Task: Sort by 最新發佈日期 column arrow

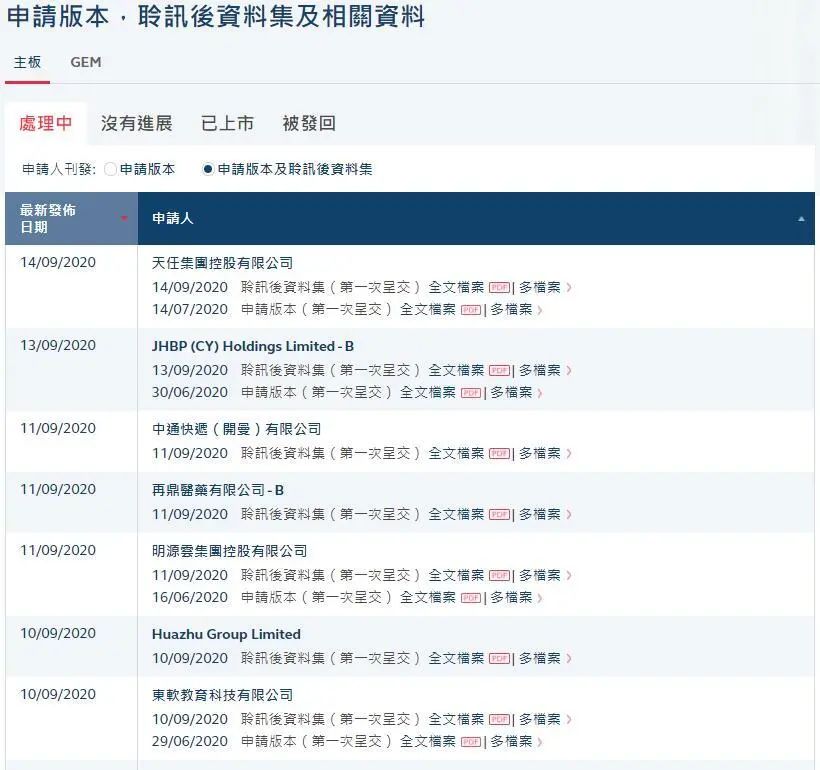Action: click(x=124, y=218)
